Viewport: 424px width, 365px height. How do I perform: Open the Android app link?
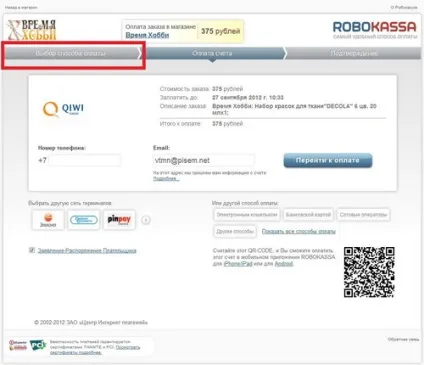point(284,264)
